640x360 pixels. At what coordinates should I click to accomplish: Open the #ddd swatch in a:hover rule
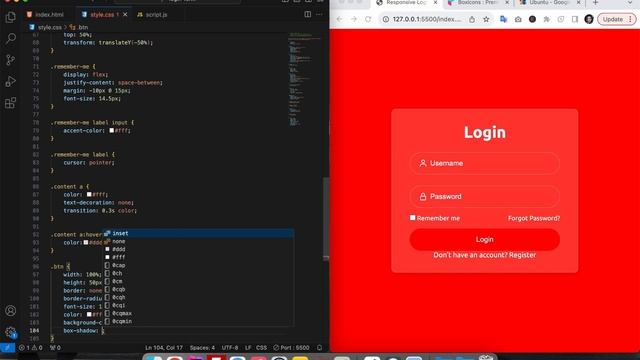click(x=86, y=242)
